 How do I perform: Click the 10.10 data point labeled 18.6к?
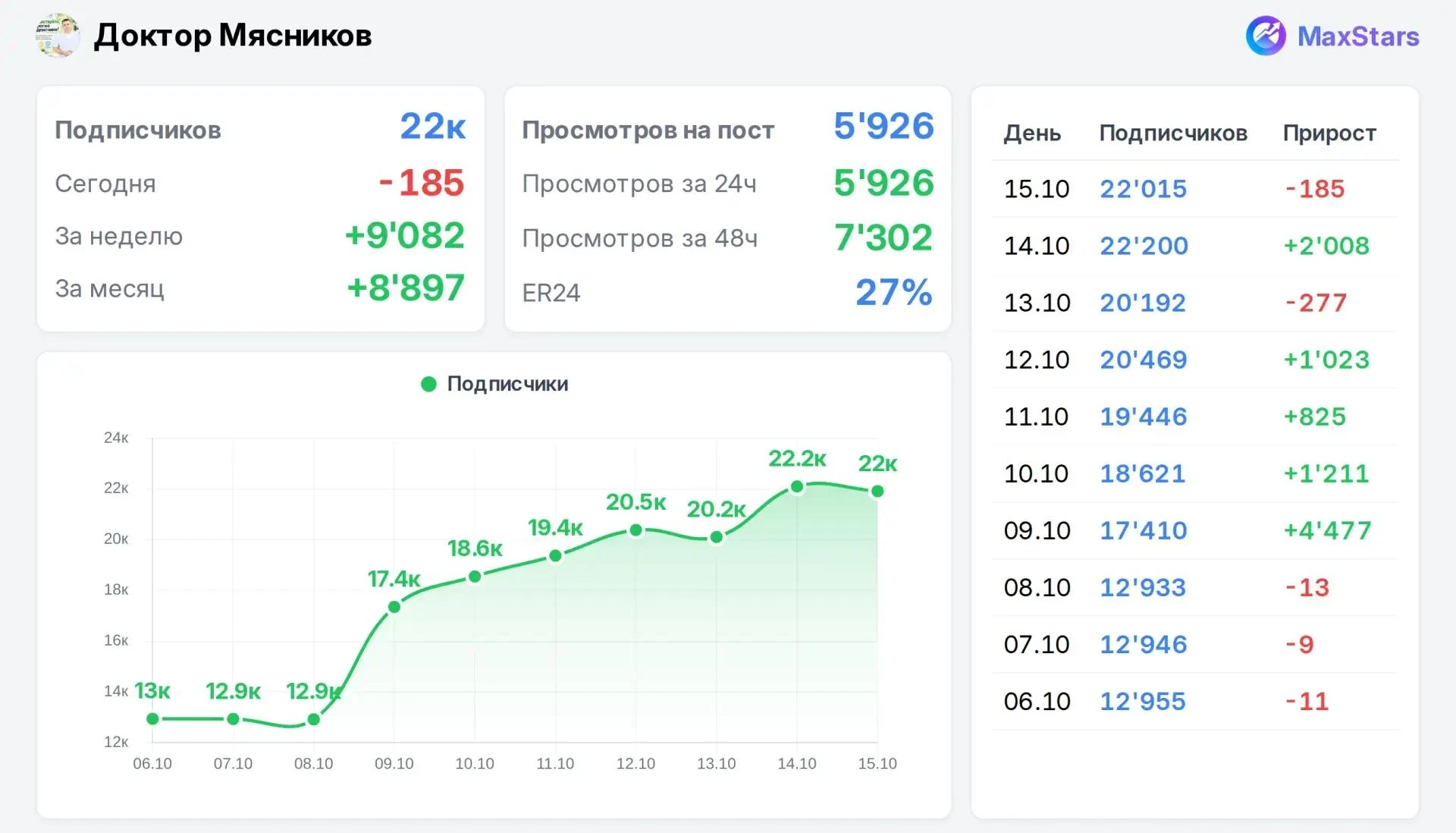(475, 577)
